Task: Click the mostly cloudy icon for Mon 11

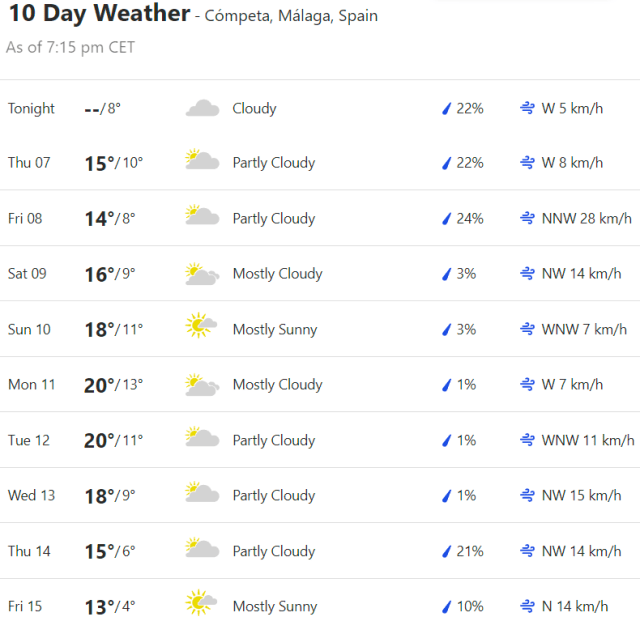Action: (x=202, y=385)
